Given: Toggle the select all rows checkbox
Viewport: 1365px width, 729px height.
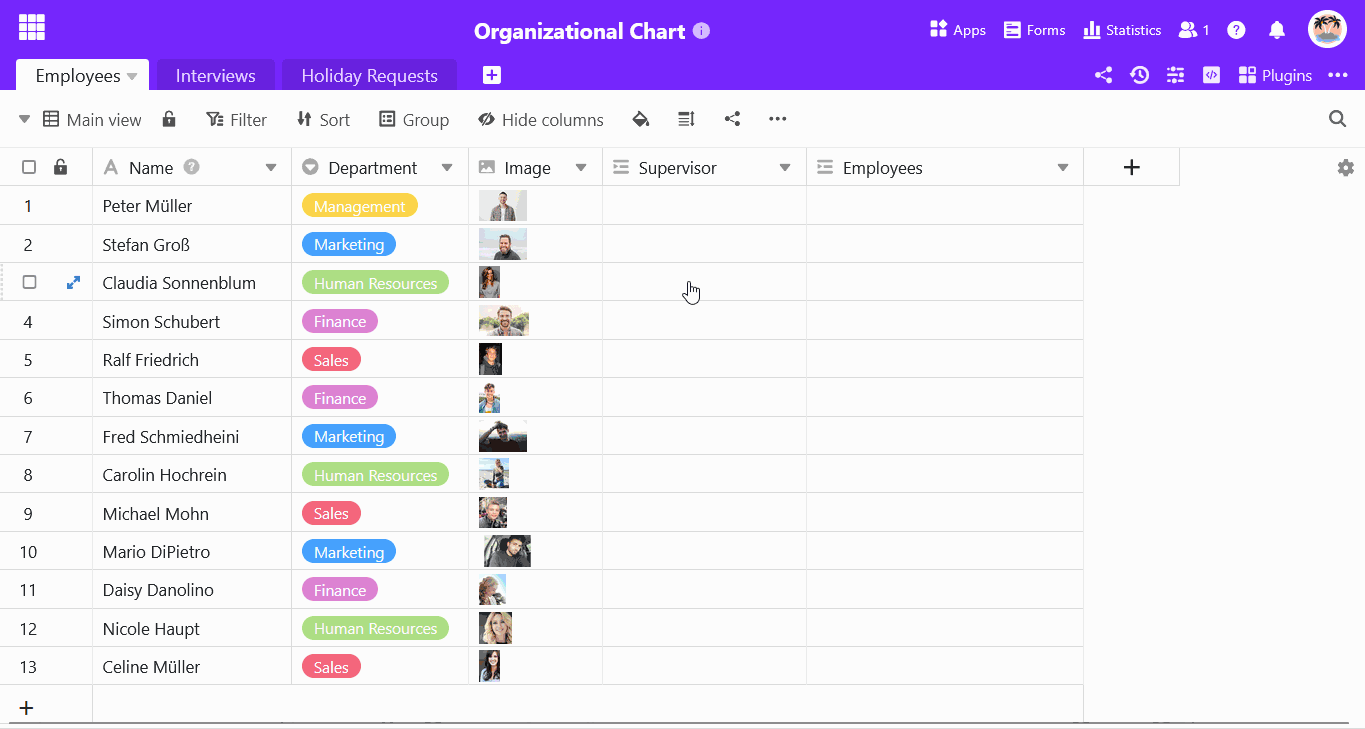Looking at the screenshot, I should tap(29, 168).
